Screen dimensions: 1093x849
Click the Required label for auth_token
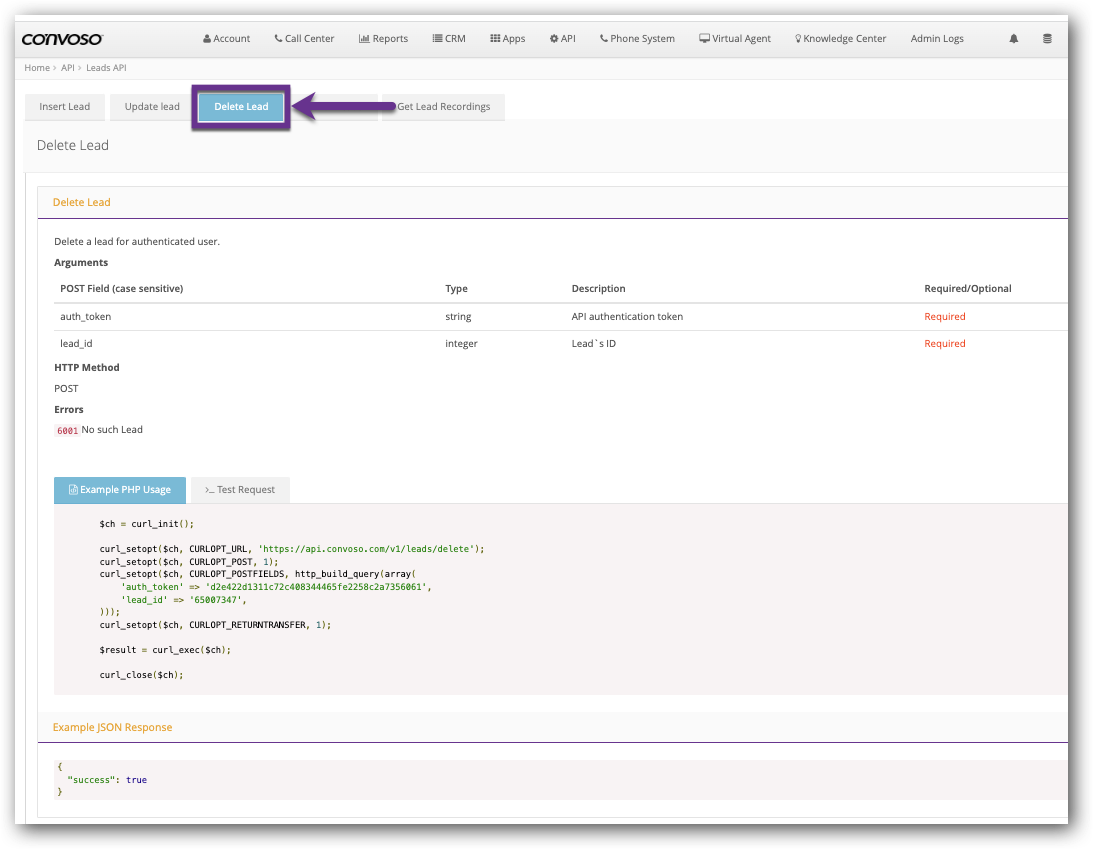(x=945, y=316)
